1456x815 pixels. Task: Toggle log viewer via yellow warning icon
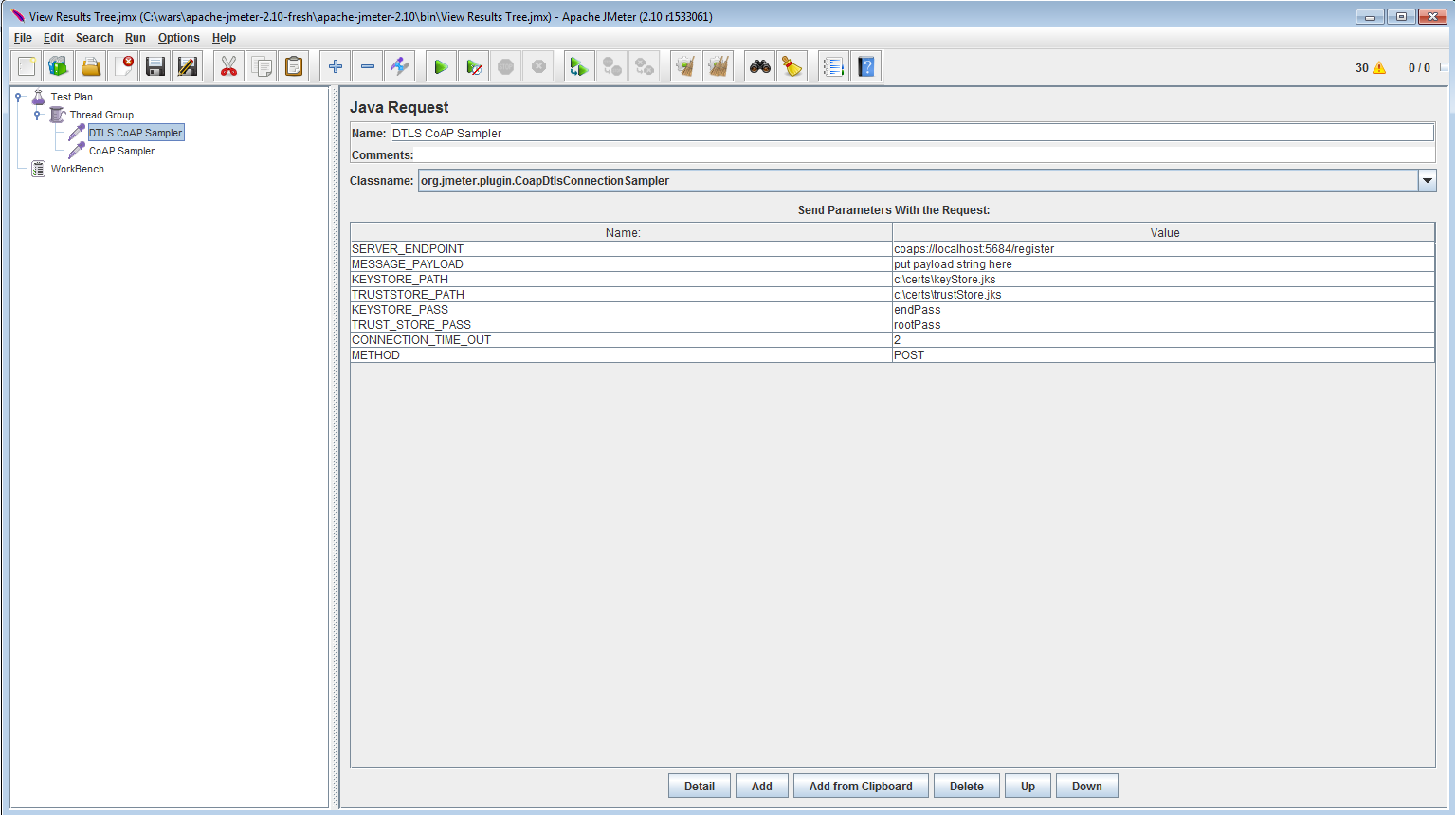[x=1378, y=68]
